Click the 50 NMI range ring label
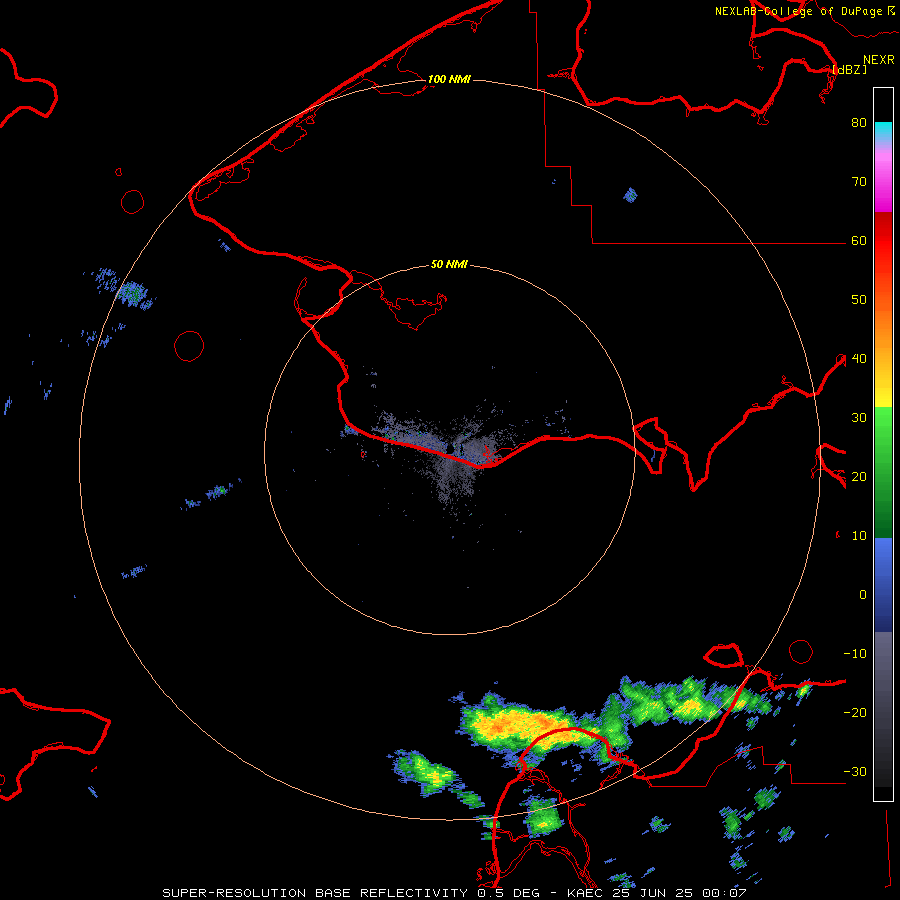Viewport: 900px width, 900px height. (x=449, y=265)
